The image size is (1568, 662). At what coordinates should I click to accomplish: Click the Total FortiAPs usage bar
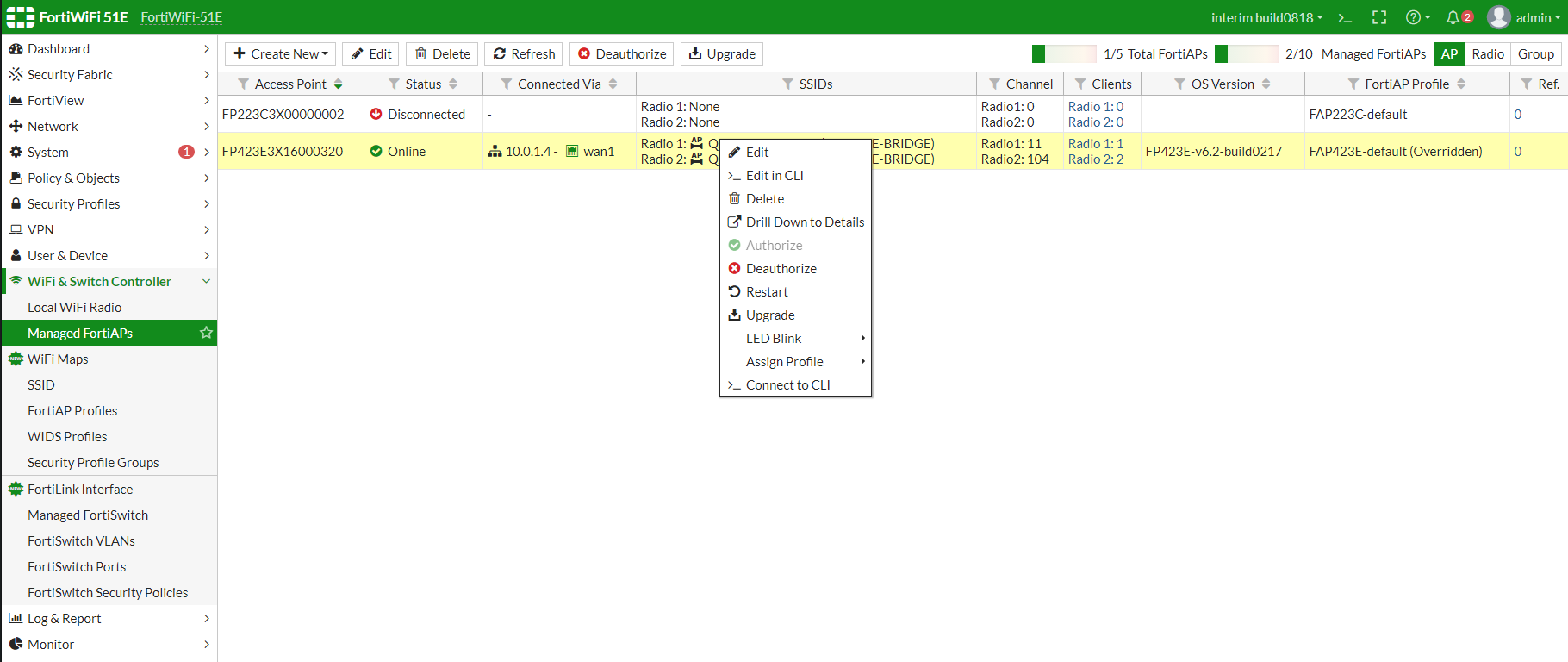click(1064, 53)
